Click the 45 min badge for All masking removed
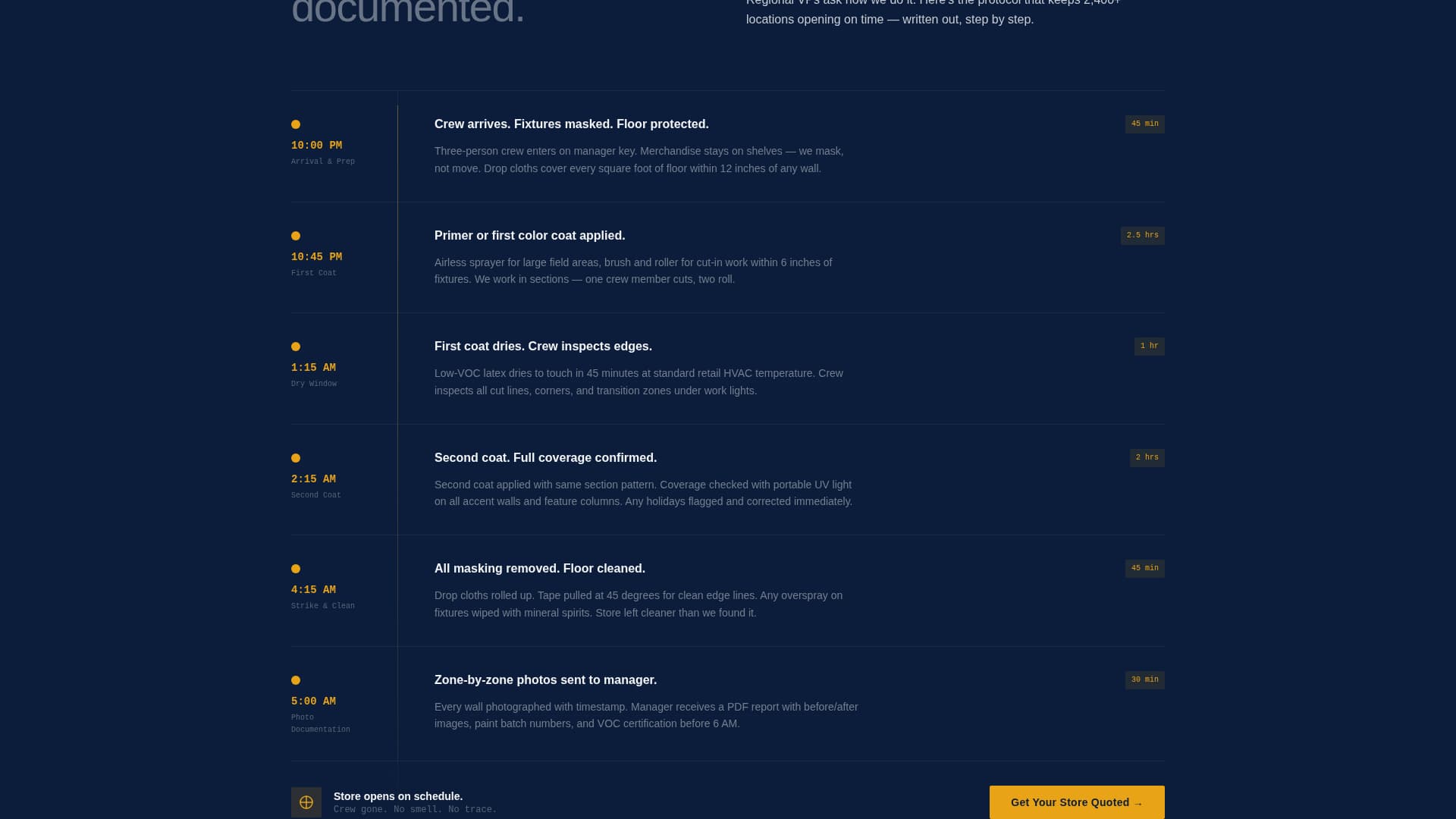 click(1145, 568)
